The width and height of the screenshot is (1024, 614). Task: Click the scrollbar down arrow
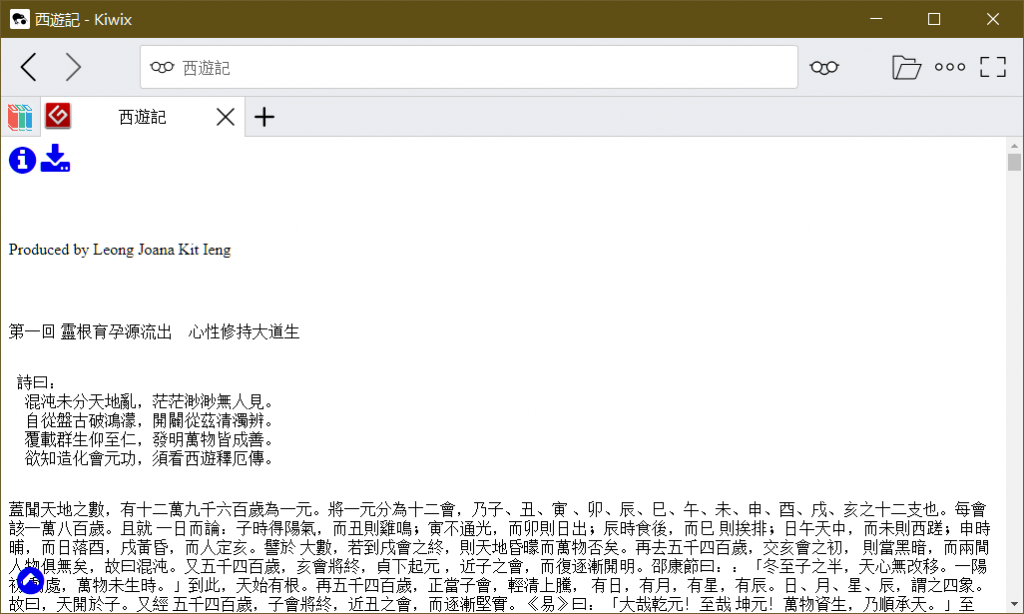[1014, 604]
